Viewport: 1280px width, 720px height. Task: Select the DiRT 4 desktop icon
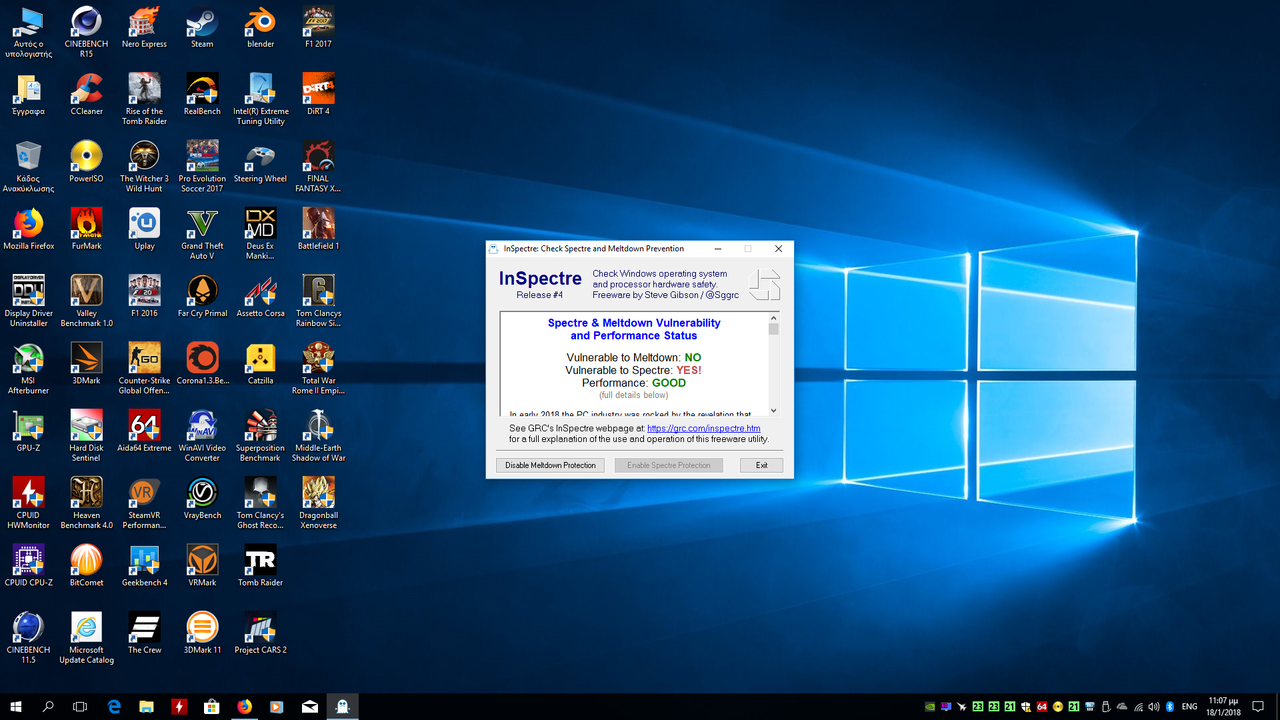click(x=318, y=95)
